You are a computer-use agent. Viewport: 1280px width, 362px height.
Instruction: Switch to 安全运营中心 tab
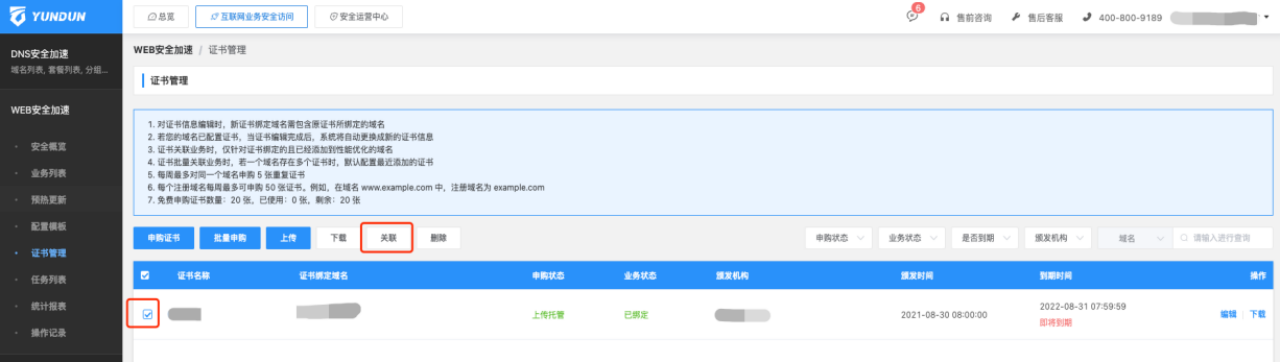(x=358, y=17)
